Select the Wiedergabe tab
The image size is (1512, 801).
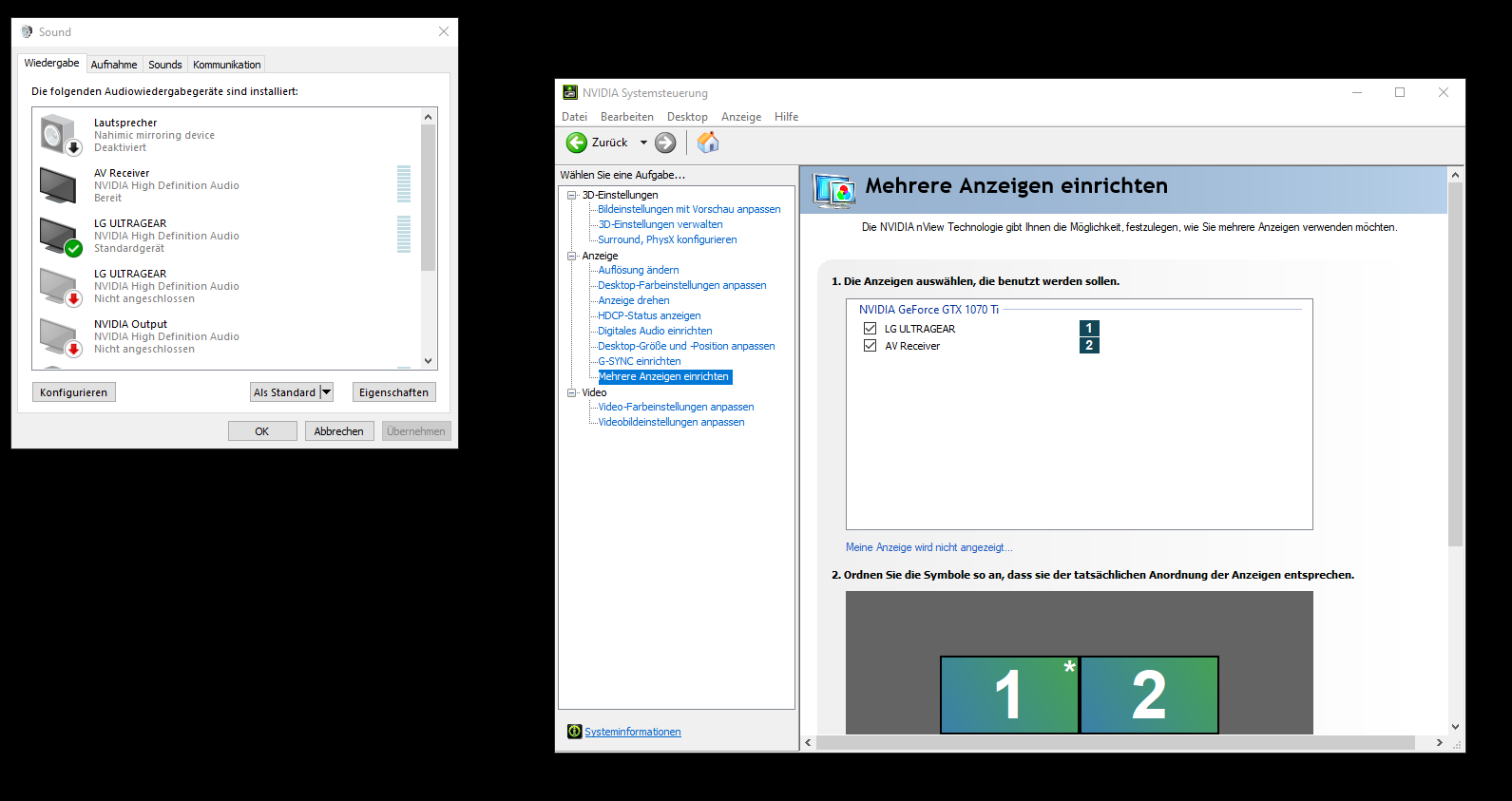click(52, 63)
